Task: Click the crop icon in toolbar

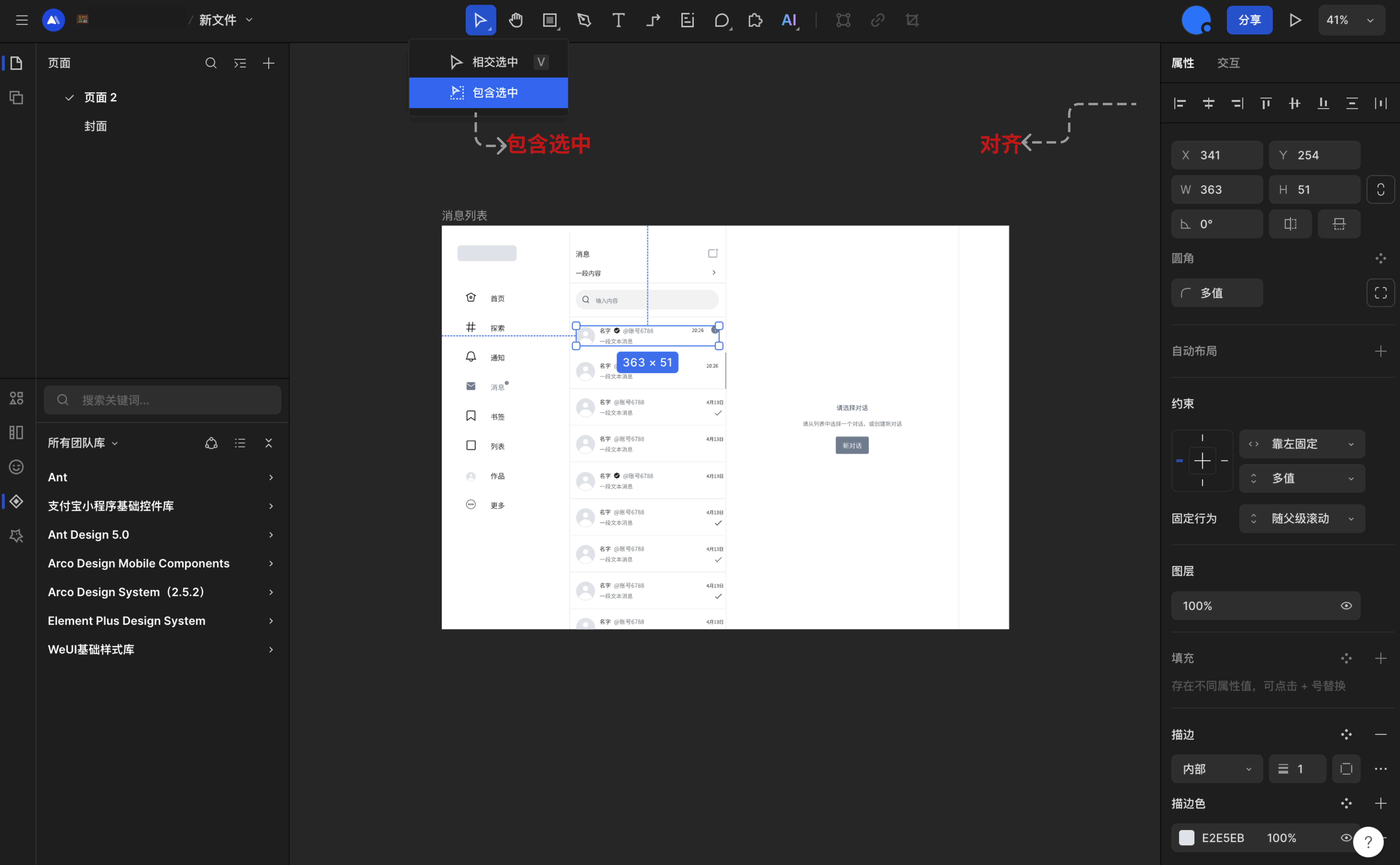Action: pyautogui.click(x=912, y=20)
